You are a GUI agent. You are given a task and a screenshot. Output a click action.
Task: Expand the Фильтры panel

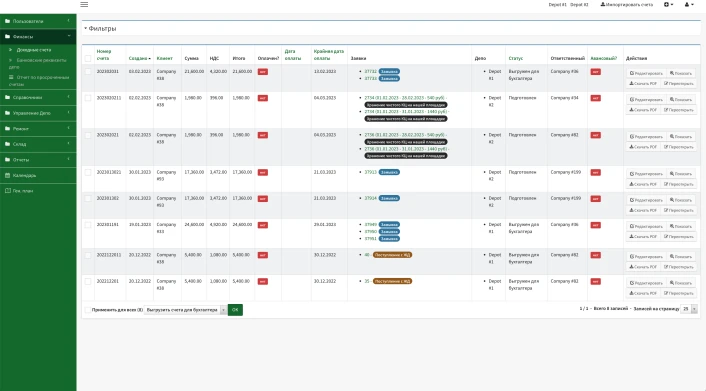tap(100, 28)
